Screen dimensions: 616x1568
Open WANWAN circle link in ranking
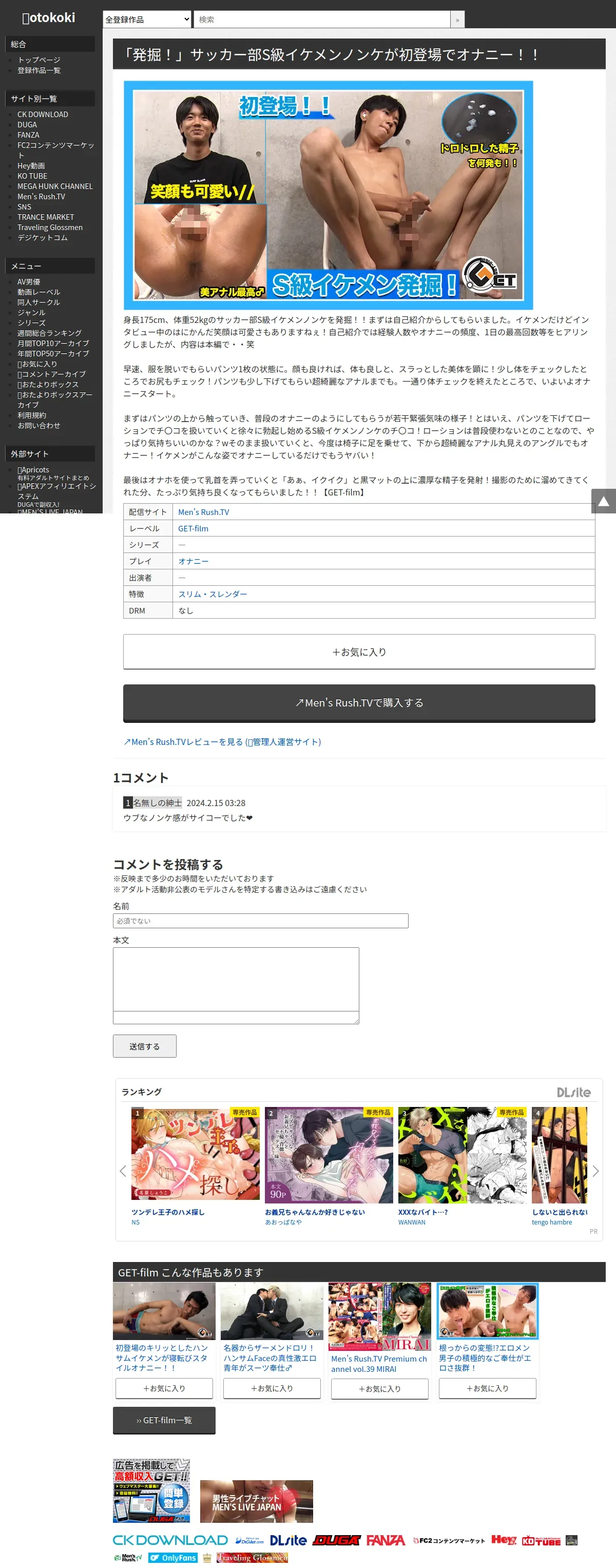pos(412,1222)
